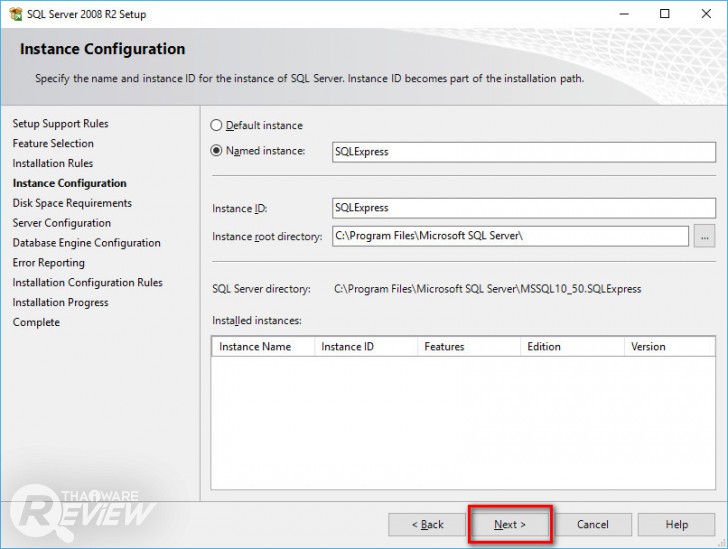Click the SQL Server directory path text
Screen dimensions: 728x549
click(488, 289)
